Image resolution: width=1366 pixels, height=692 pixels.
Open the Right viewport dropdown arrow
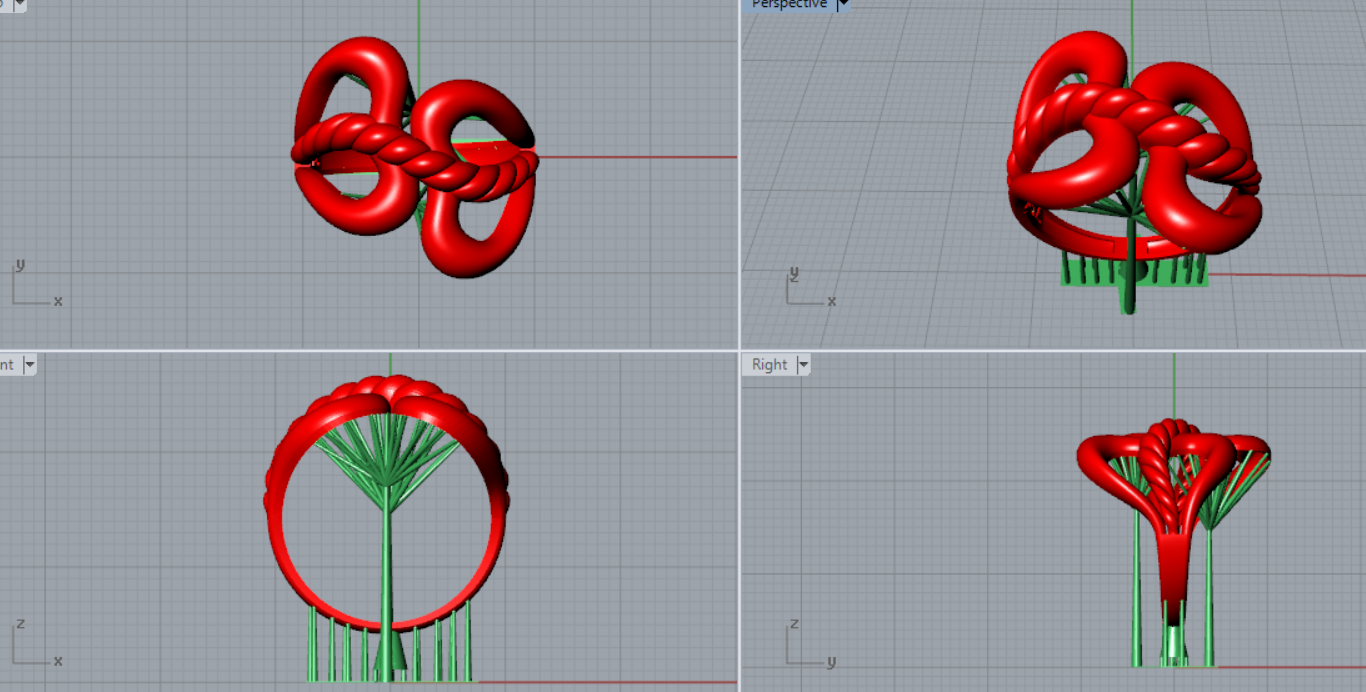coord(802,365)
